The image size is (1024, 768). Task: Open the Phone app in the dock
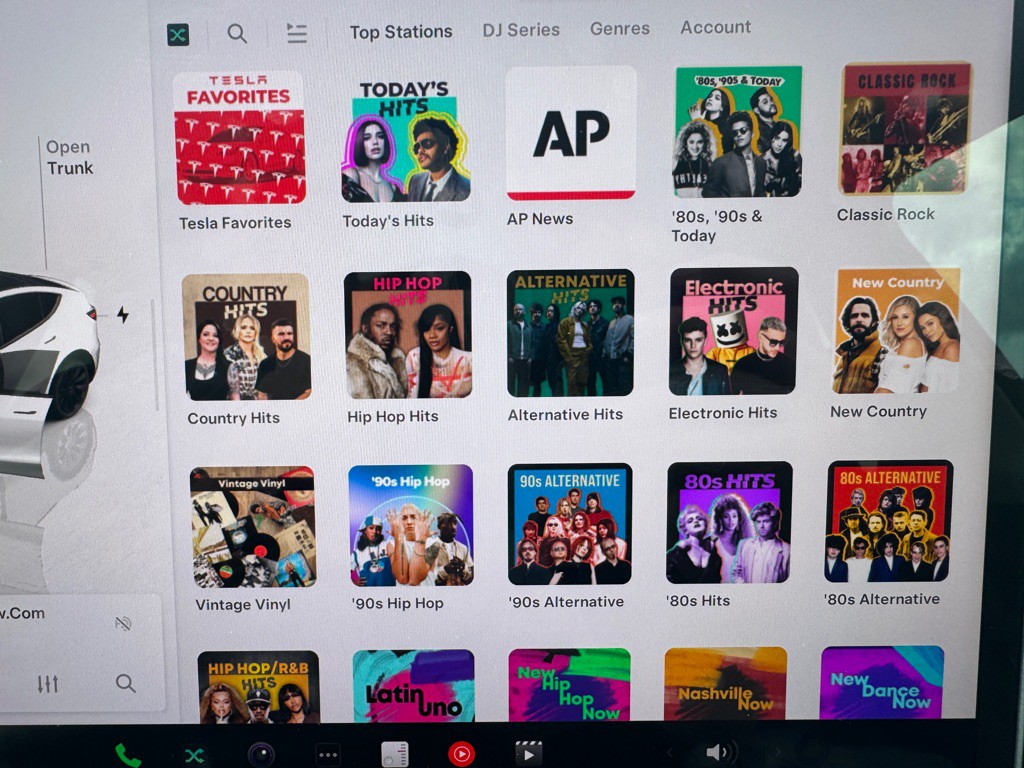(127, 756)
